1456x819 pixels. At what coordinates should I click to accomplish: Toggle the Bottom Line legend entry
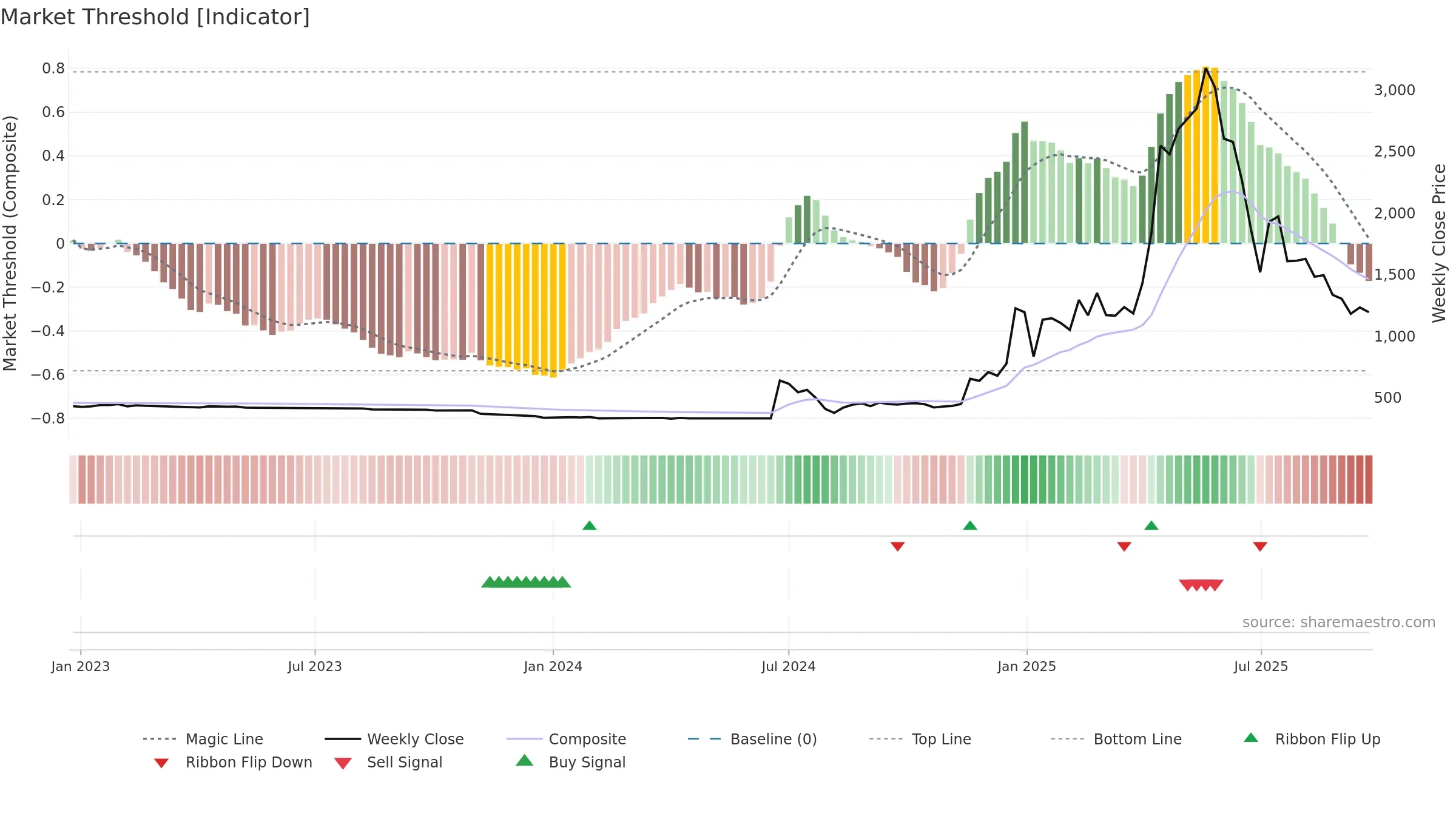1116,739
